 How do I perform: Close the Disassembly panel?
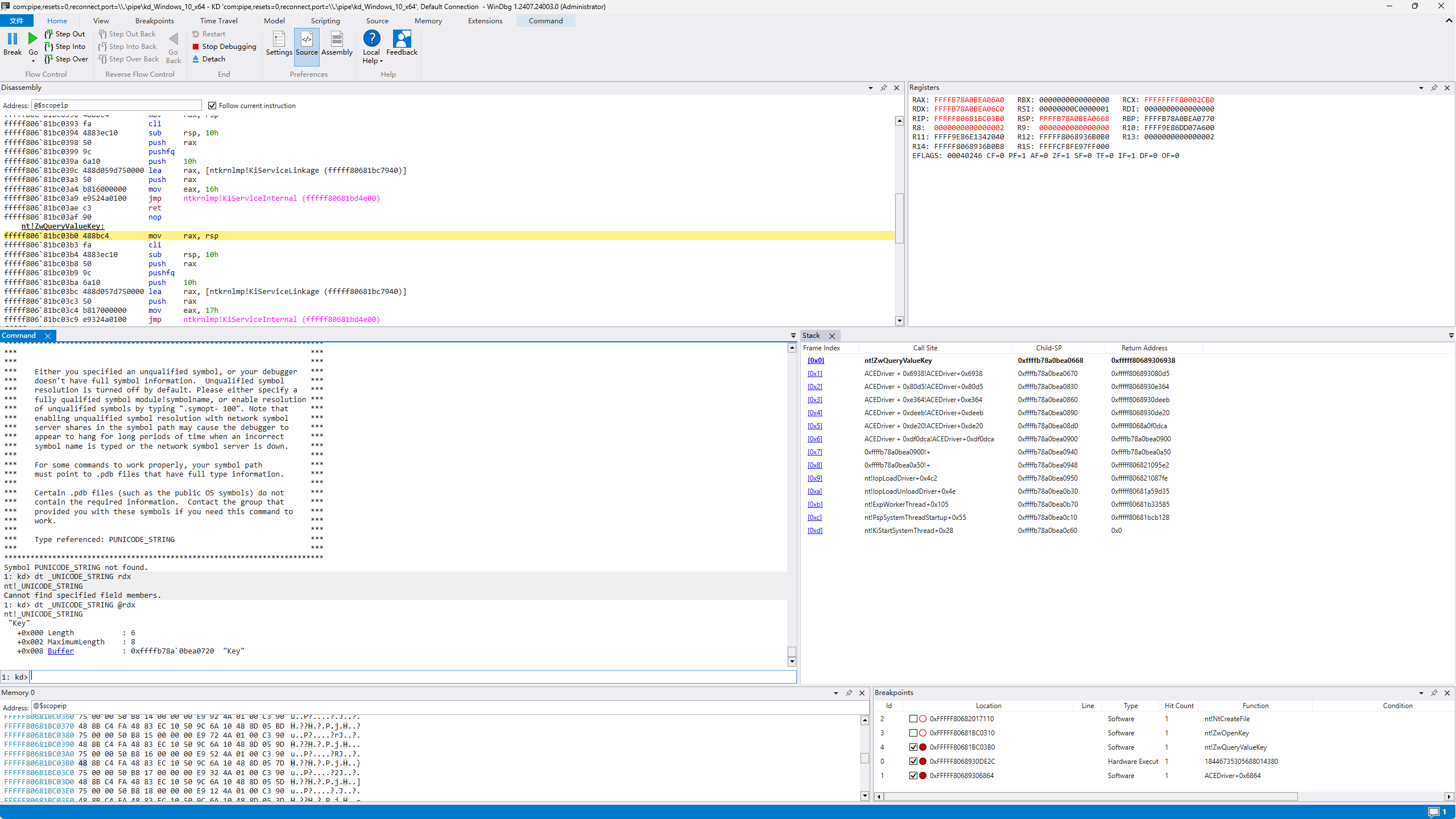click(x=897, y=88)
